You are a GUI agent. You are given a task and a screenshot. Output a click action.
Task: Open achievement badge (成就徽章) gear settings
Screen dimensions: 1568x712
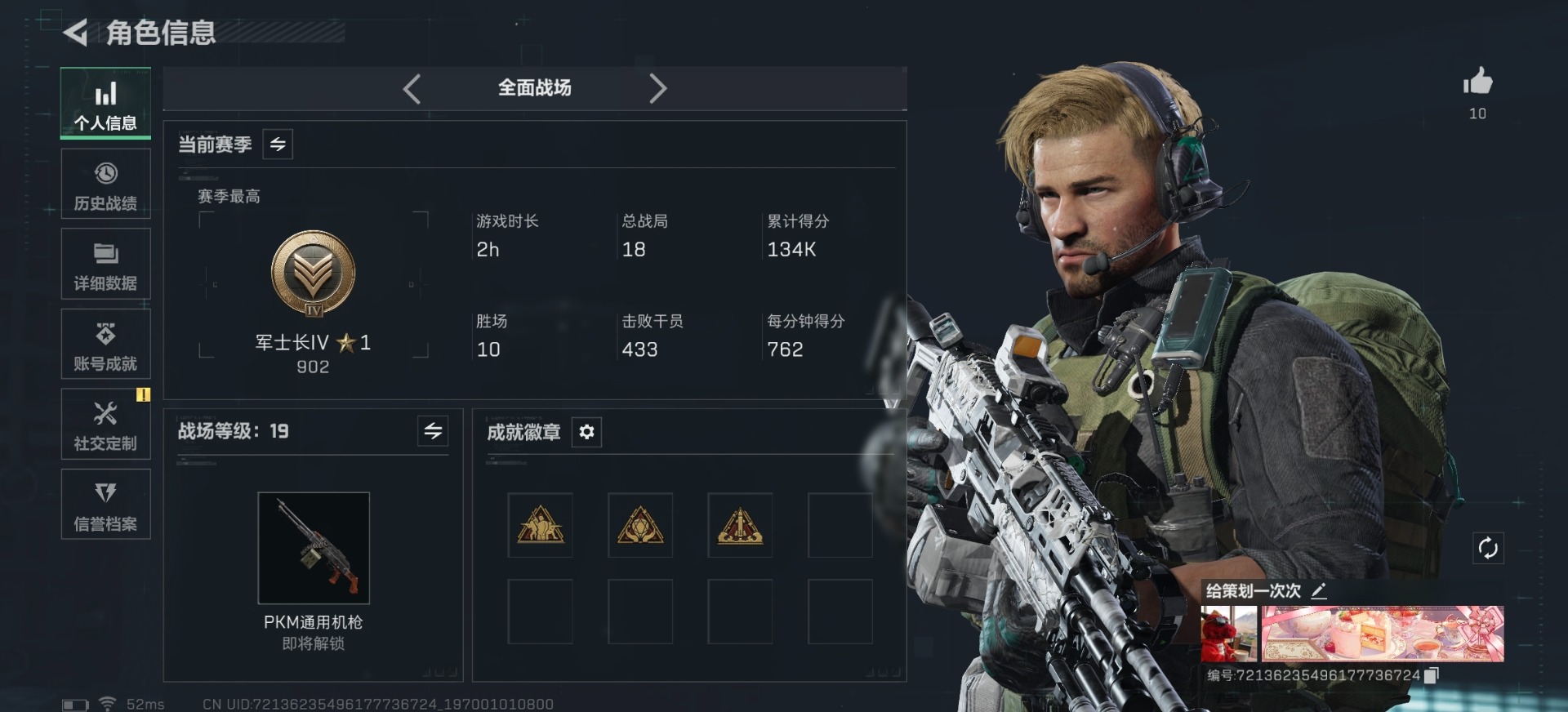(586, 432)
